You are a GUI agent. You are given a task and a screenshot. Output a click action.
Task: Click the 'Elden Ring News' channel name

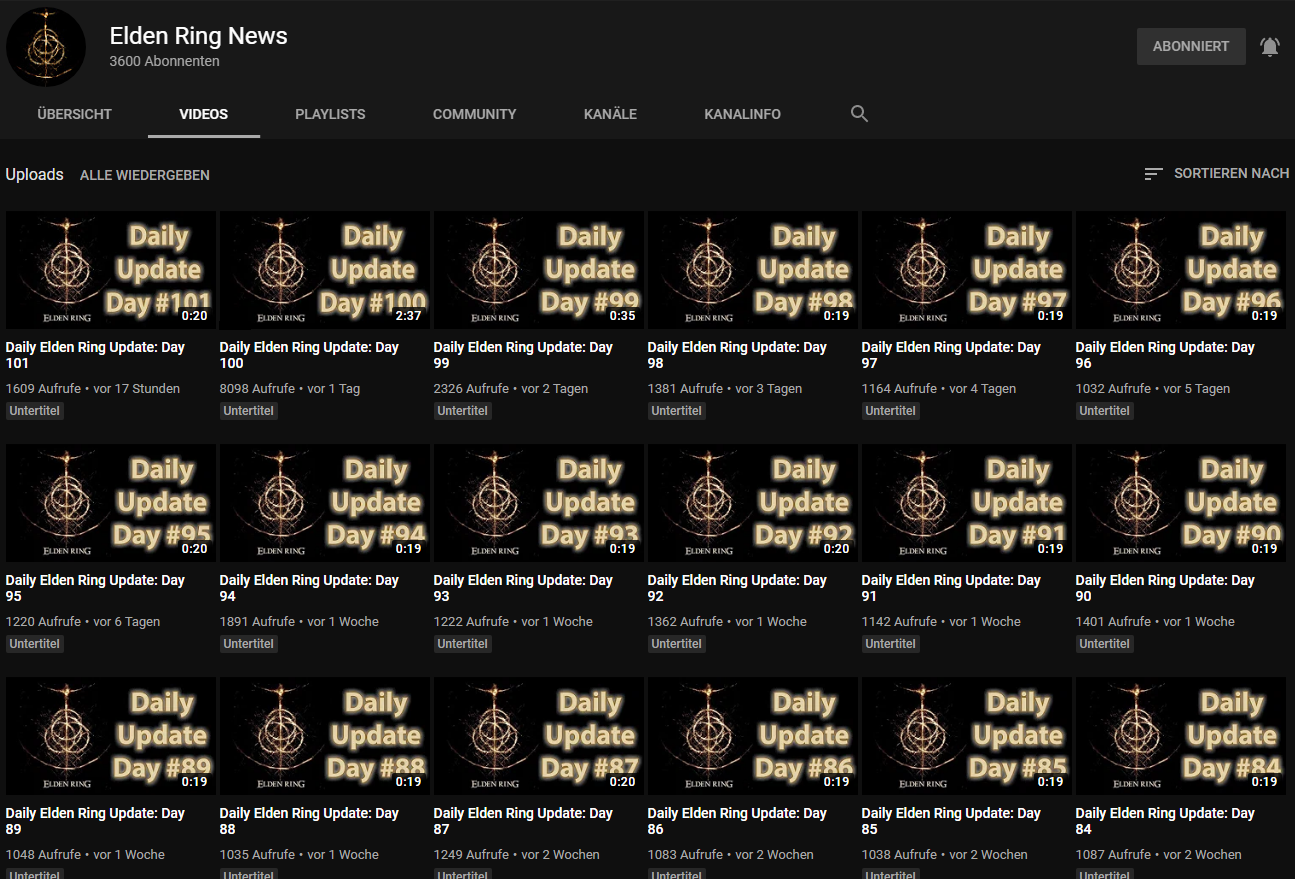coord(199,36)
